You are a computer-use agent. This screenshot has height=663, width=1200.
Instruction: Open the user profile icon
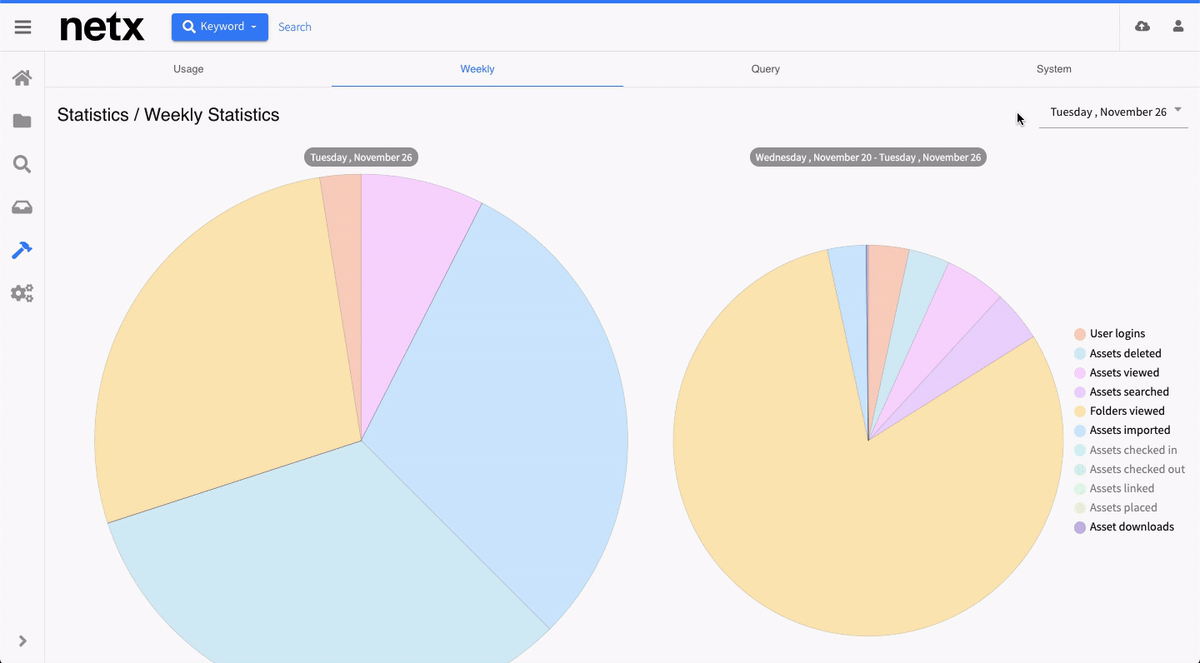(1178, 26)
